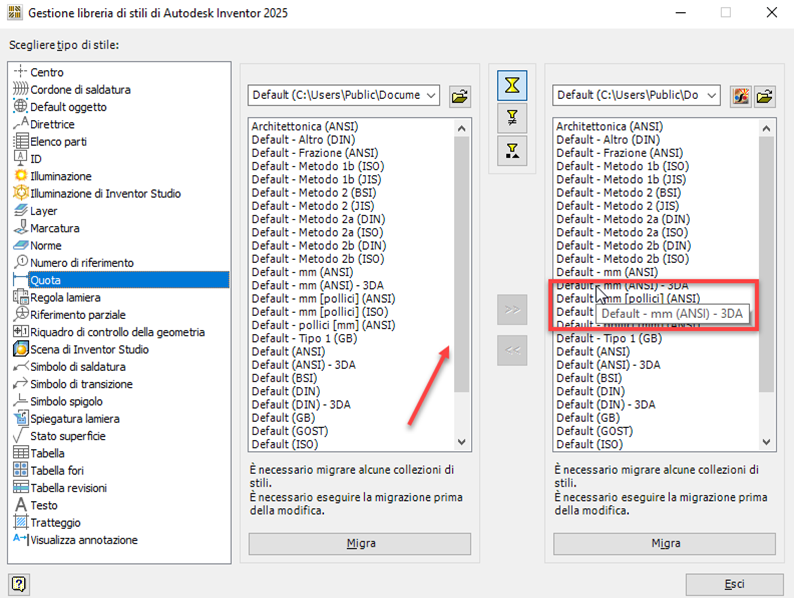Select Tabella revisioni style type
The image size is (794, 598).
point(60,488)
